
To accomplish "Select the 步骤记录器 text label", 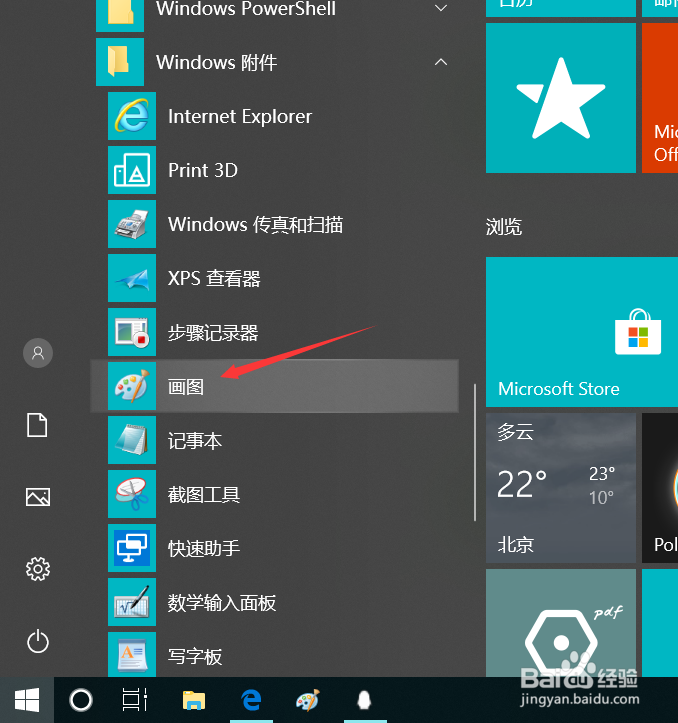I will pyautogui.click(x=213, y=332).
